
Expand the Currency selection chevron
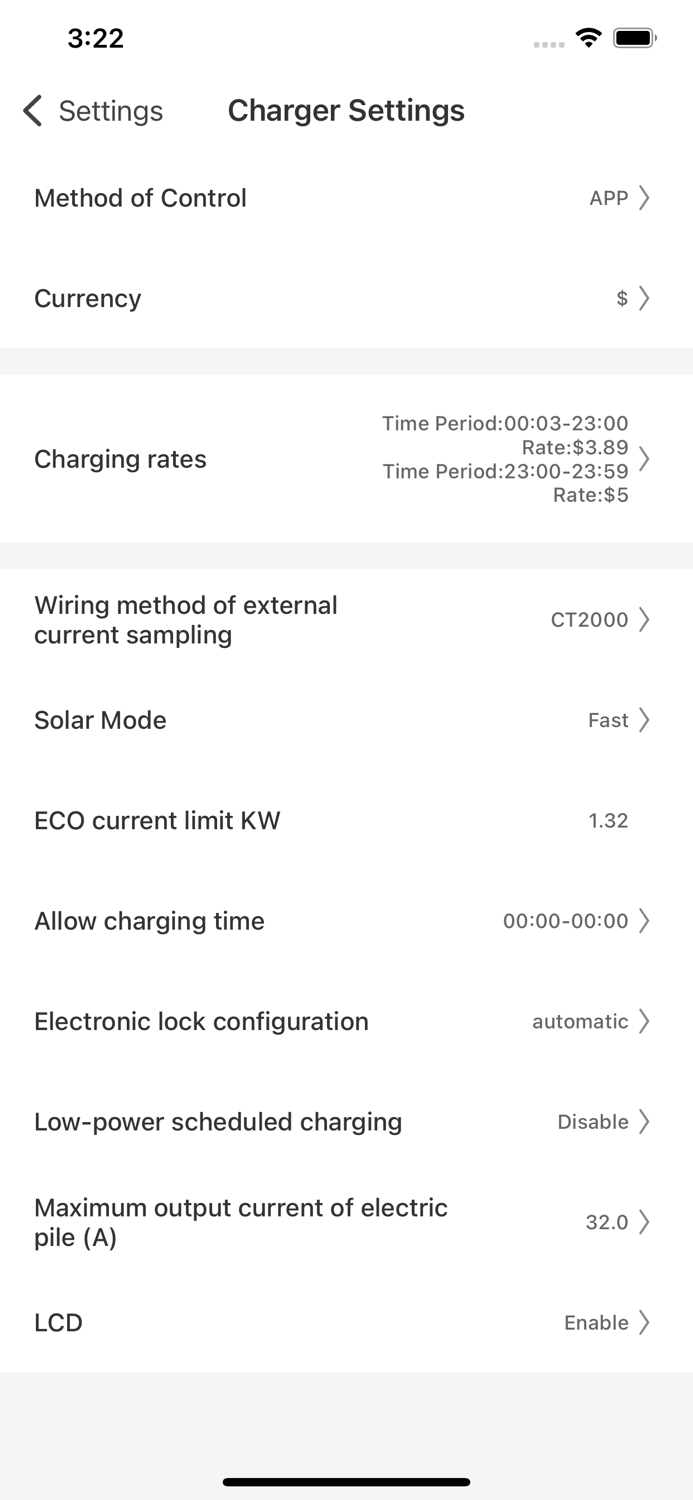644,297
